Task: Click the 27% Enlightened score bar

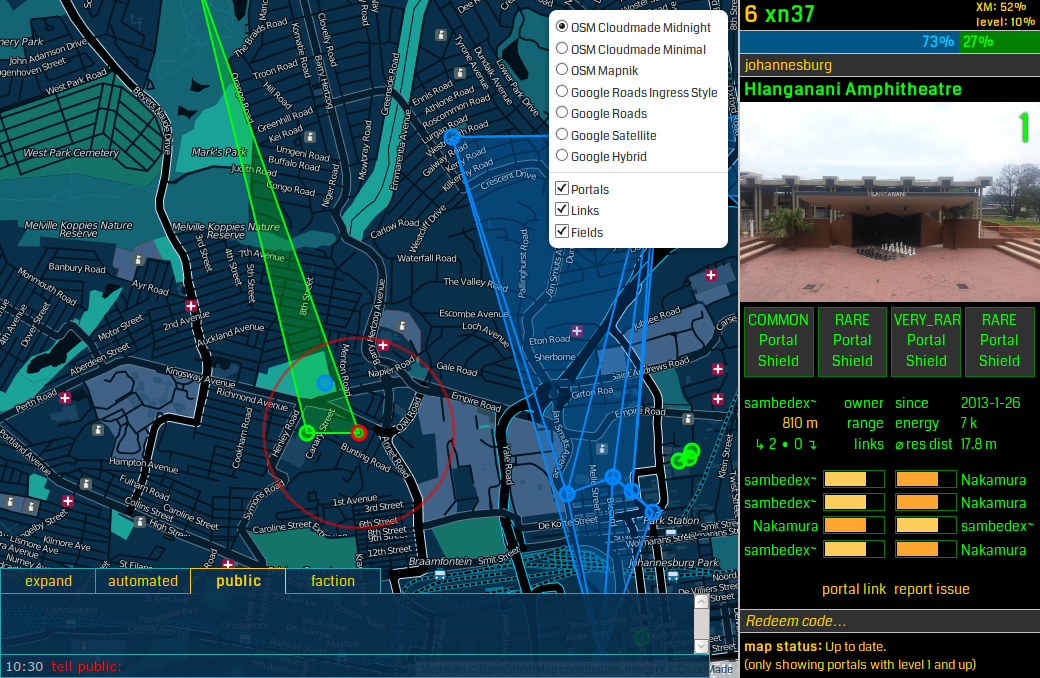Action: [999, 42]
